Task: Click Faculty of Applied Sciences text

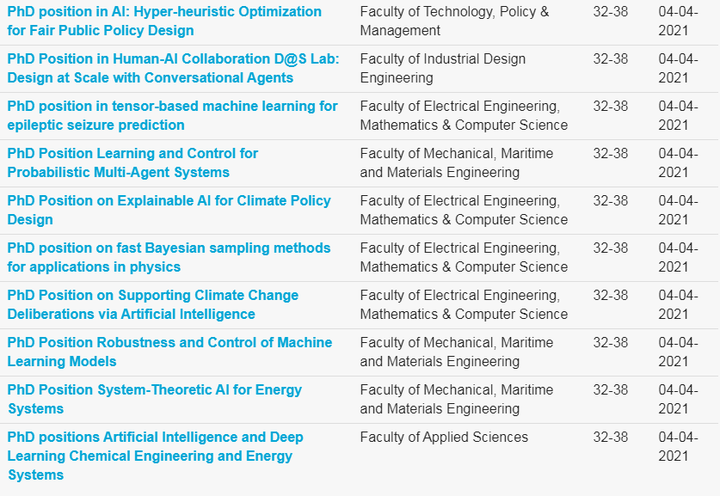Action: click(444, 437)
